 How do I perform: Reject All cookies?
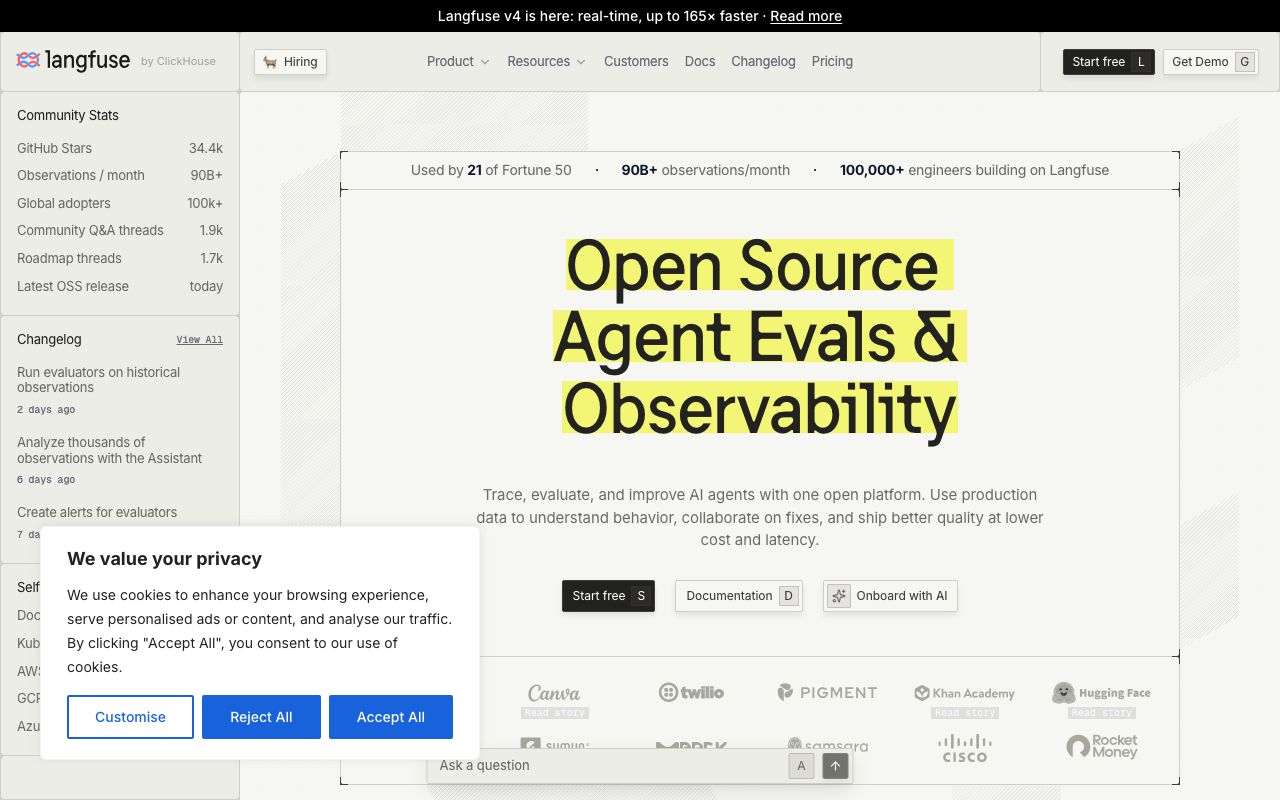[261, 717]
